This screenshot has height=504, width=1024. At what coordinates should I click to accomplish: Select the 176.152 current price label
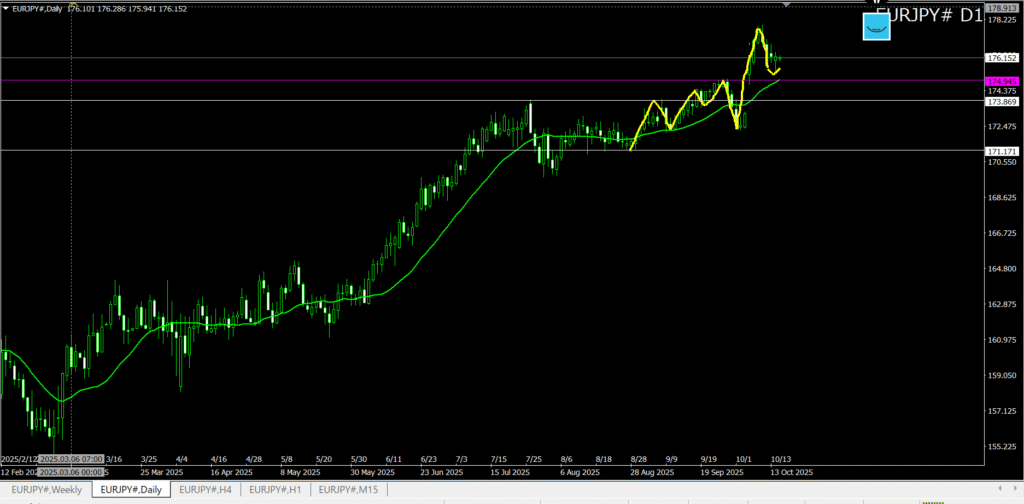1001,58
